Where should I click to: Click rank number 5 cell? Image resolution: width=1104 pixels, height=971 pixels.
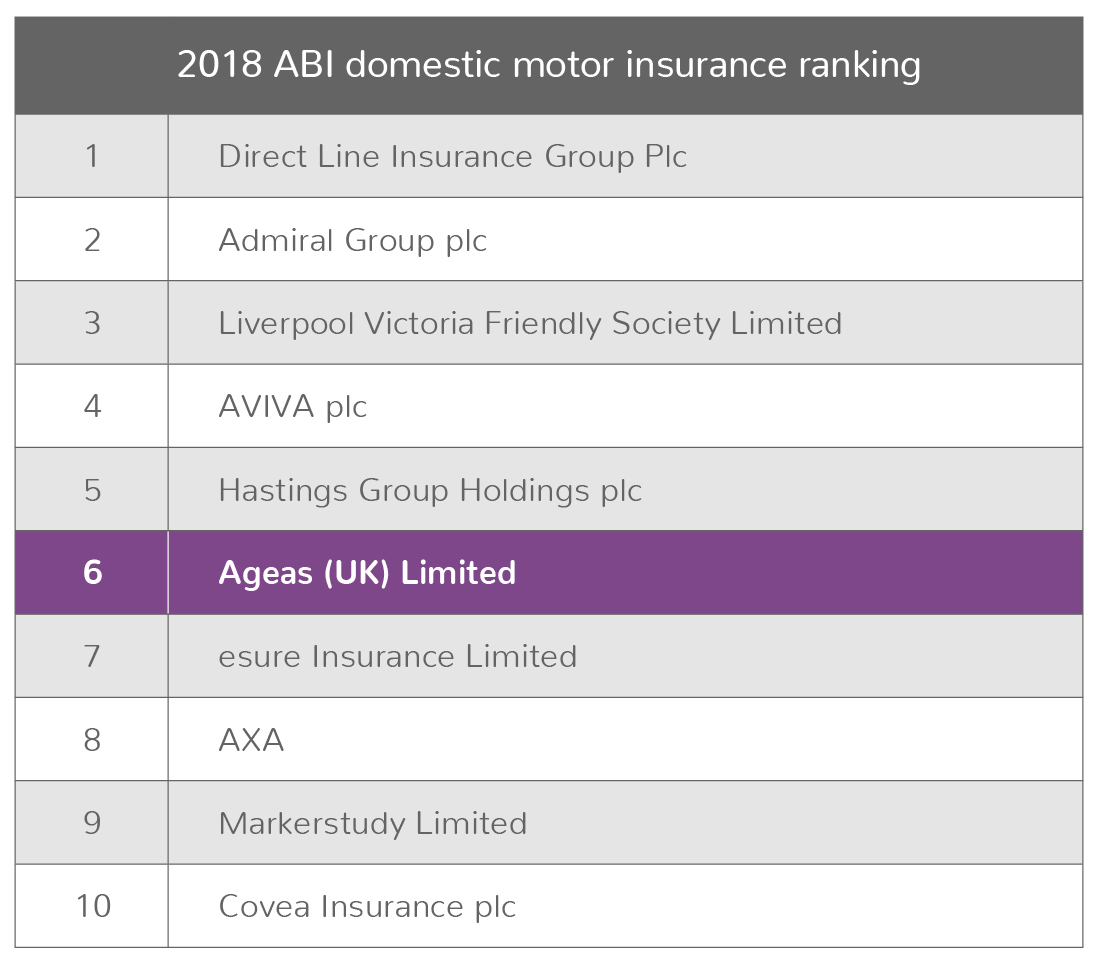92,489
